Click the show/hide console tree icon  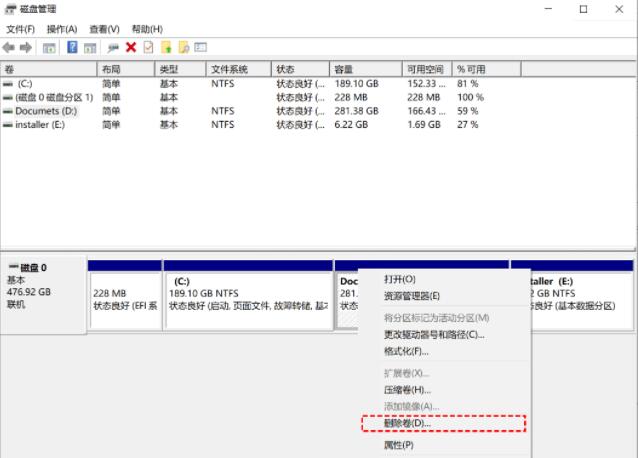50,47
